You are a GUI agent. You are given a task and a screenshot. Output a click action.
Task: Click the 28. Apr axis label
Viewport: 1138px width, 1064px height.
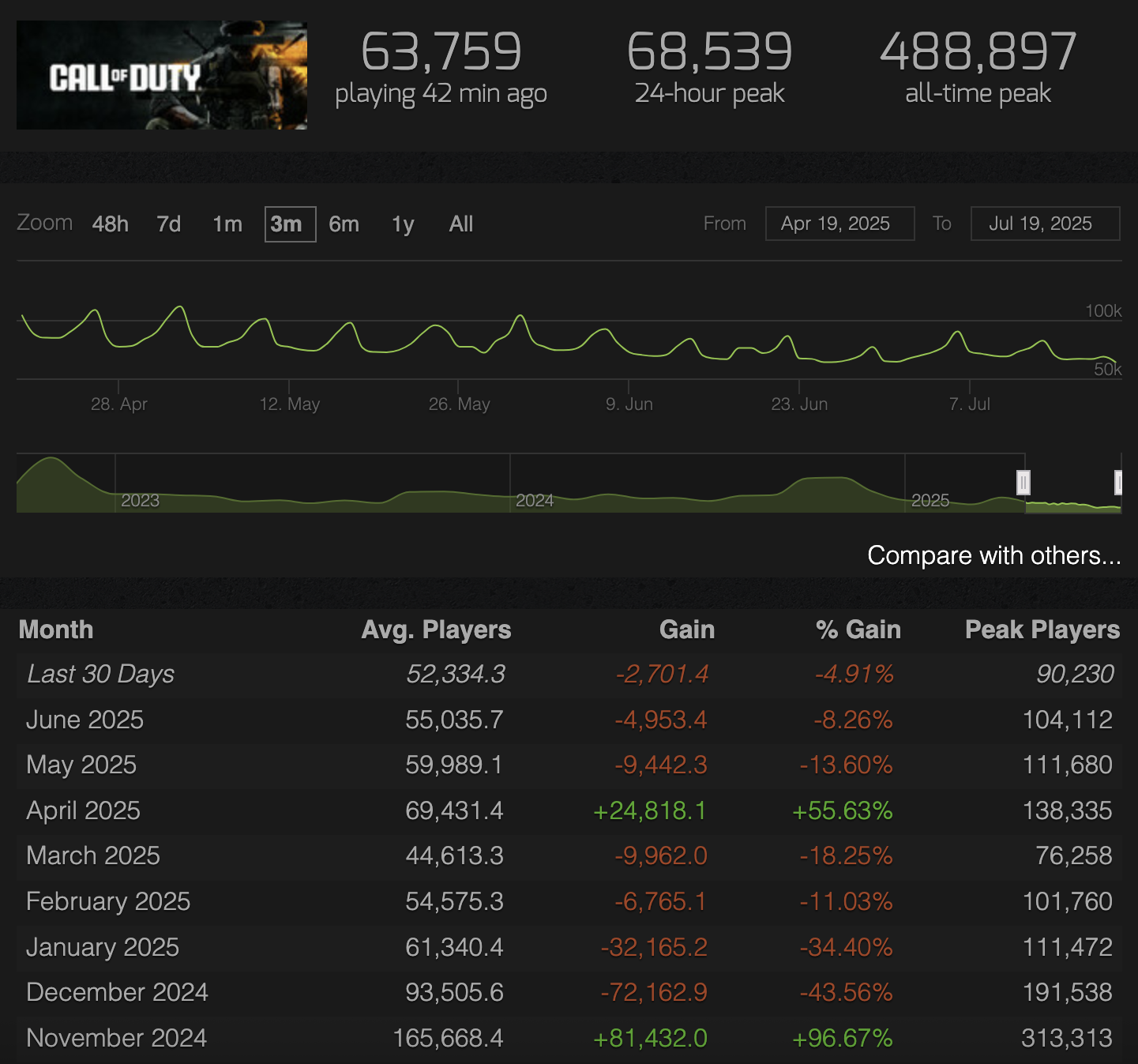pyautogui.click(x=119, y=404)
